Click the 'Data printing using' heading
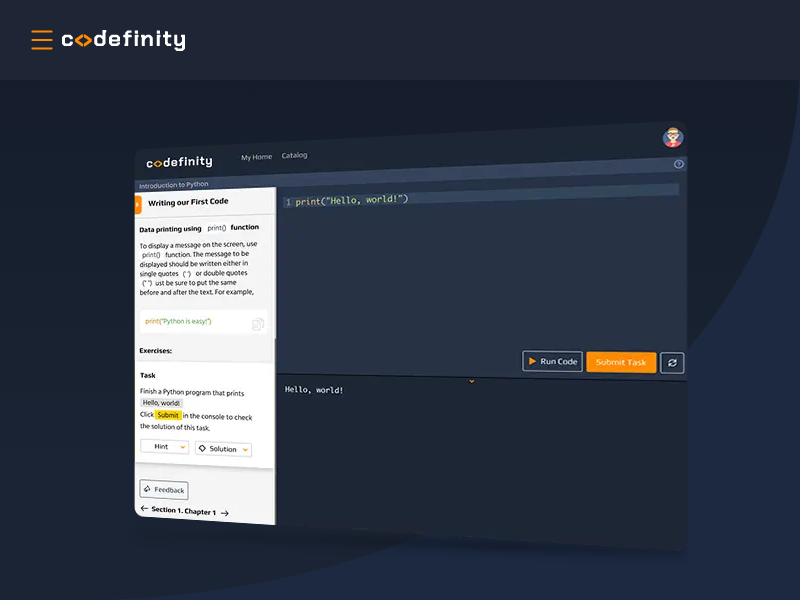 pos(170,229)
